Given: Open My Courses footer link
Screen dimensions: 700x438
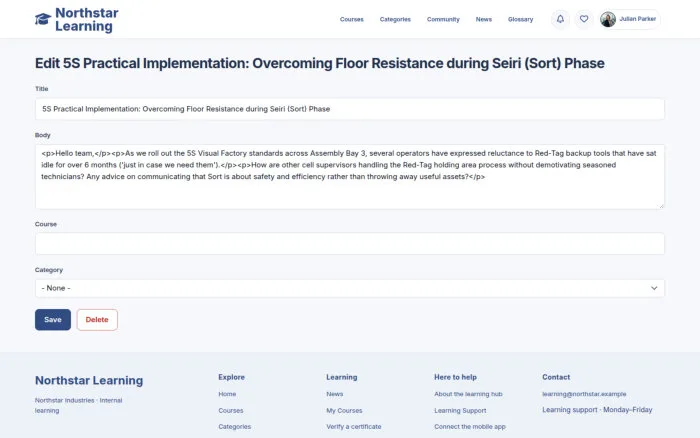Looking at the screenshot, I should click(x=344, y=410).
